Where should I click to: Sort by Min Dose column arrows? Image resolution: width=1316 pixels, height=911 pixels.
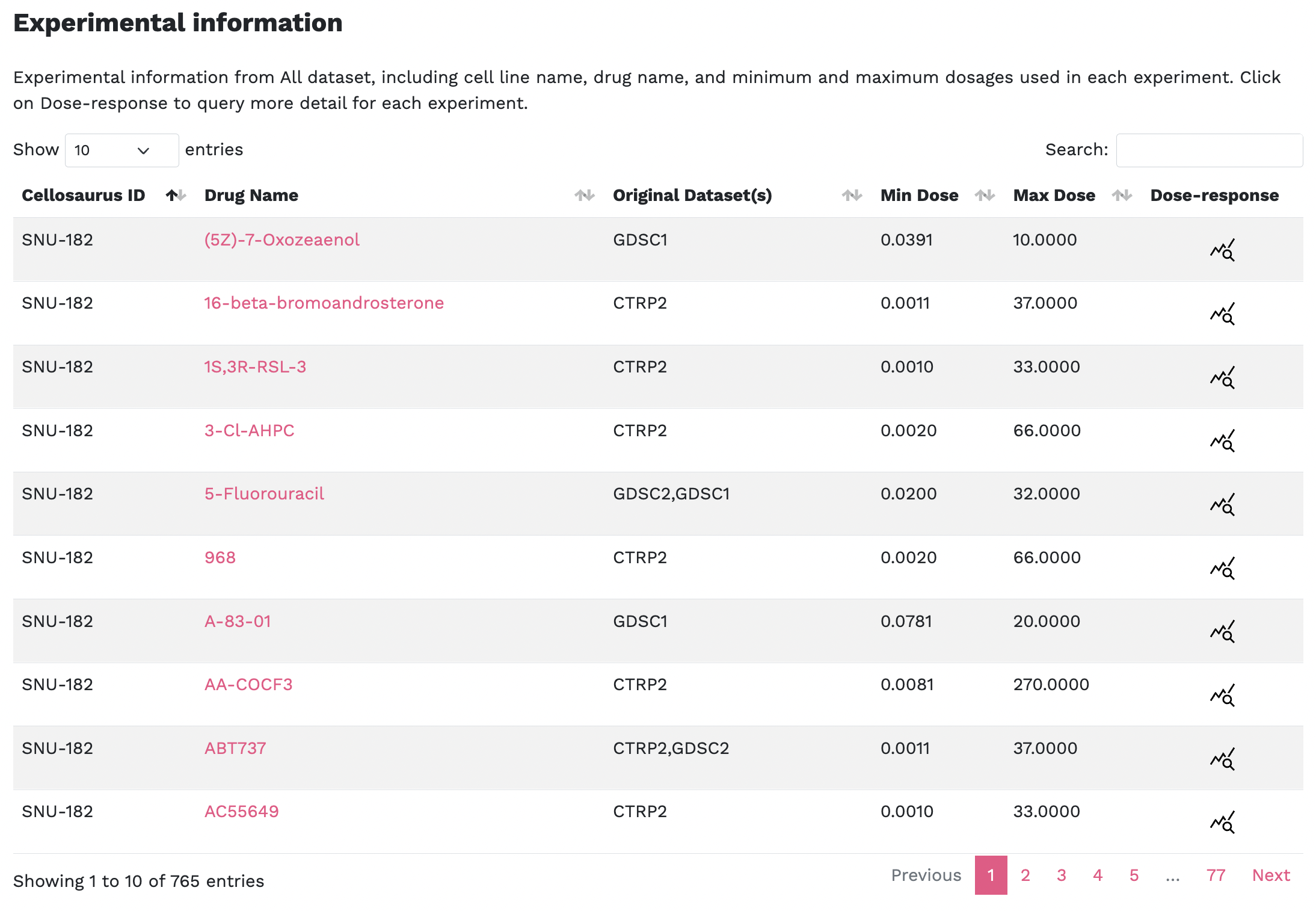pos(985,196)
